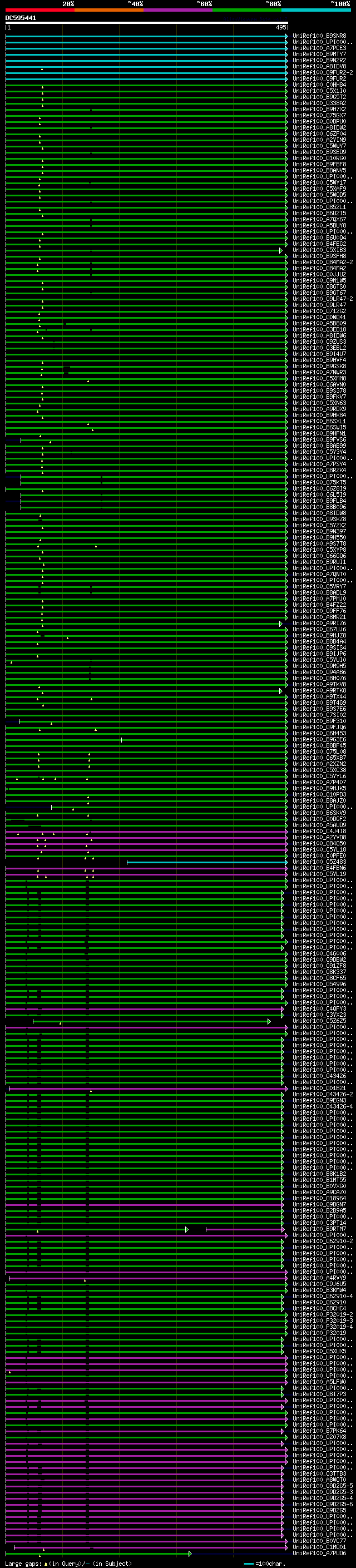The height and width of the screenshot is (1568, 356).
Task: Open UniRef100_Q6ZF04 hit
Action: 319,134
